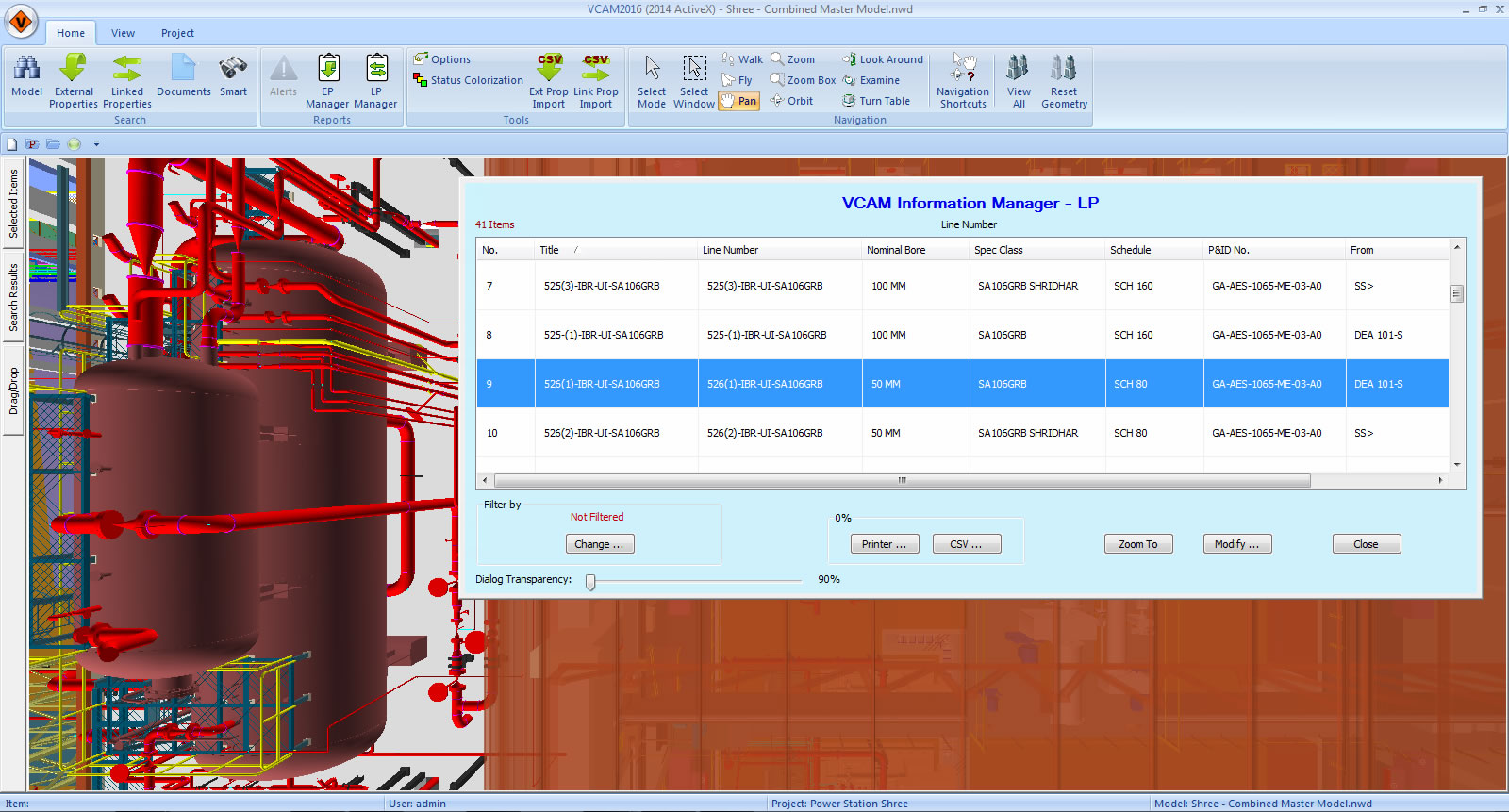Select row 10 line 526(2)-IBR-UI-SA106GRB
The width and height of the screenshot is (1509, 812).
click(765, 433)
